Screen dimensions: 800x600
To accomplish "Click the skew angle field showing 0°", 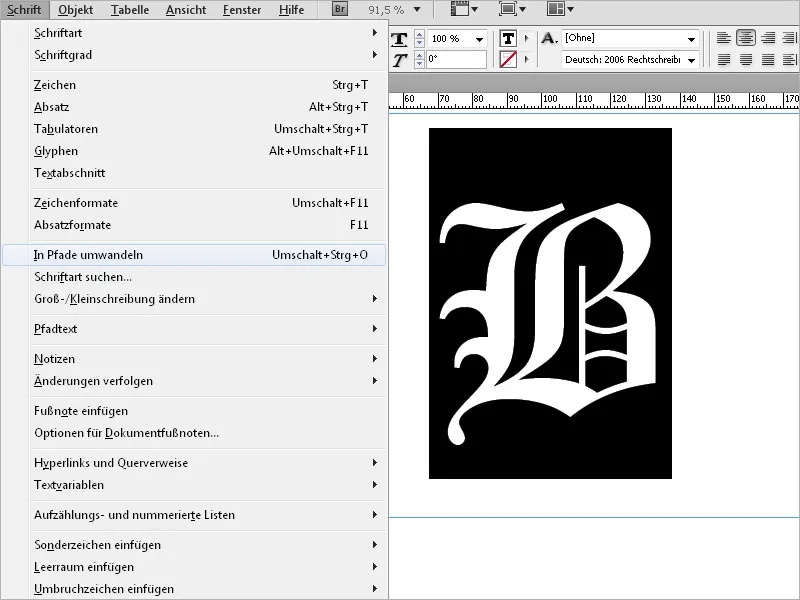I will 456,59.
